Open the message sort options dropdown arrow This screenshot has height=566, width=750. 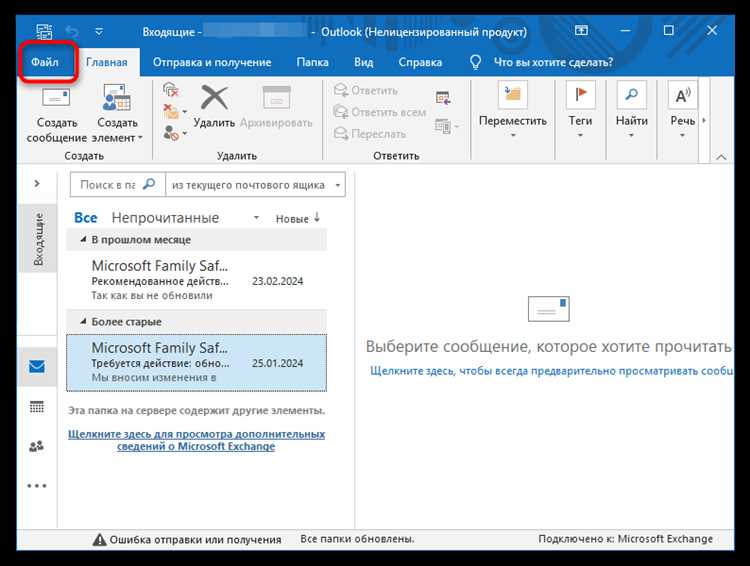point(256,218)
